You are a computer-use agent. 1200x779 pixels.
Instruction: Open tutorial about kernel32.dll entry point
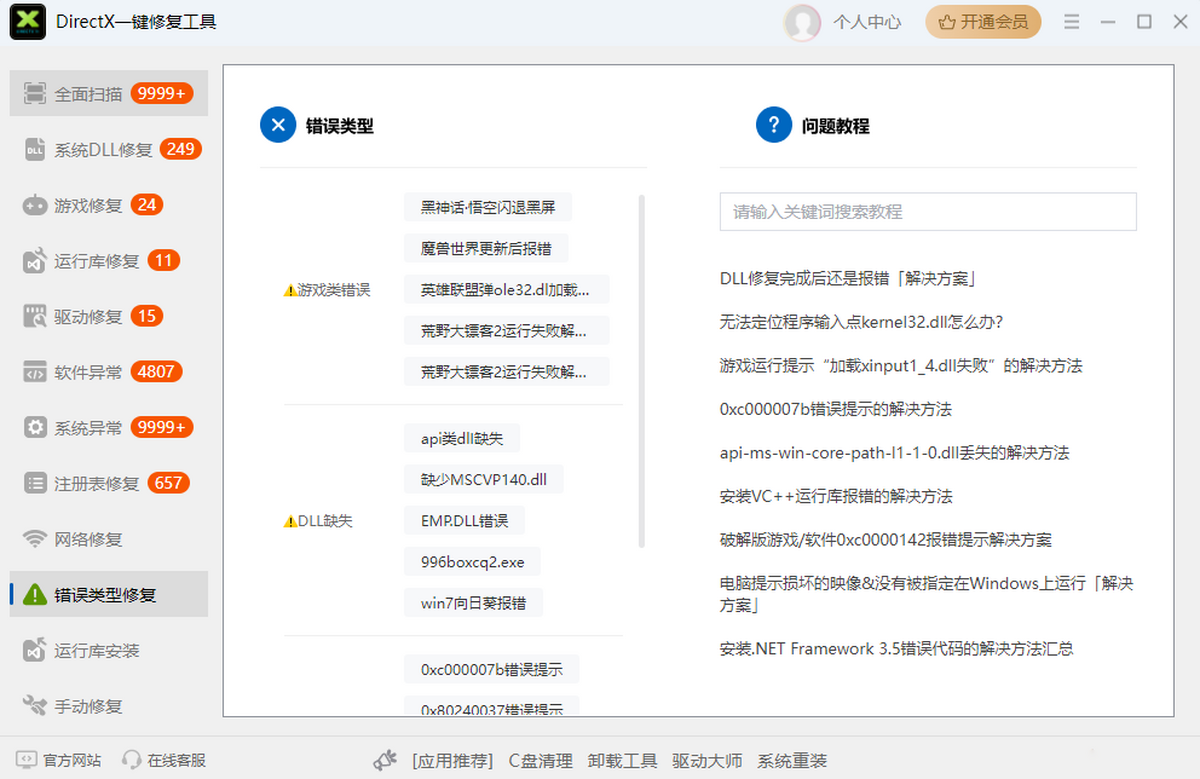point(861,322)
